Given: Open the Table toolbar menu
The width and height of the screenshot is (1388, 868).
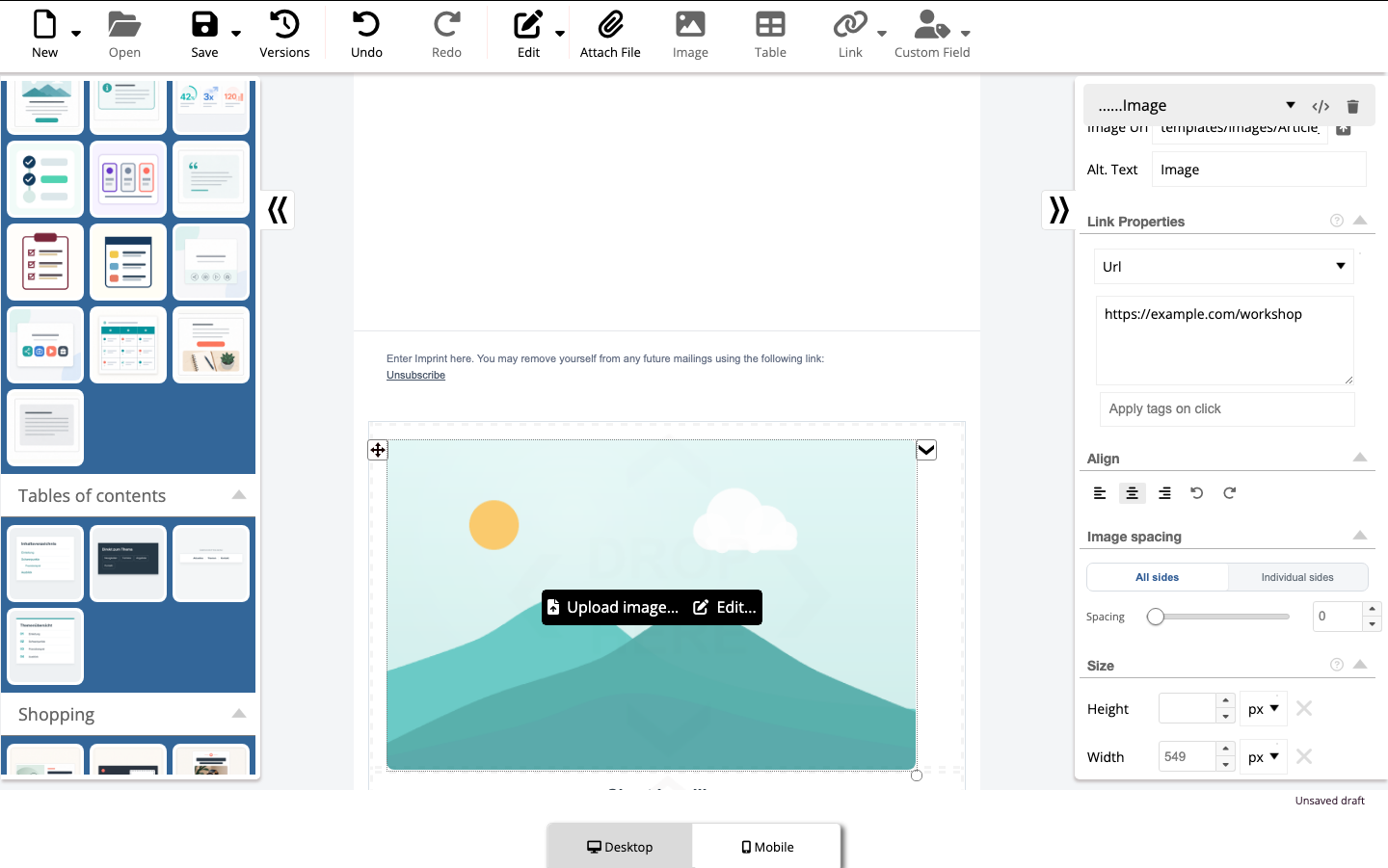Looking at the screenshot, I should click(x=770, y=35).
